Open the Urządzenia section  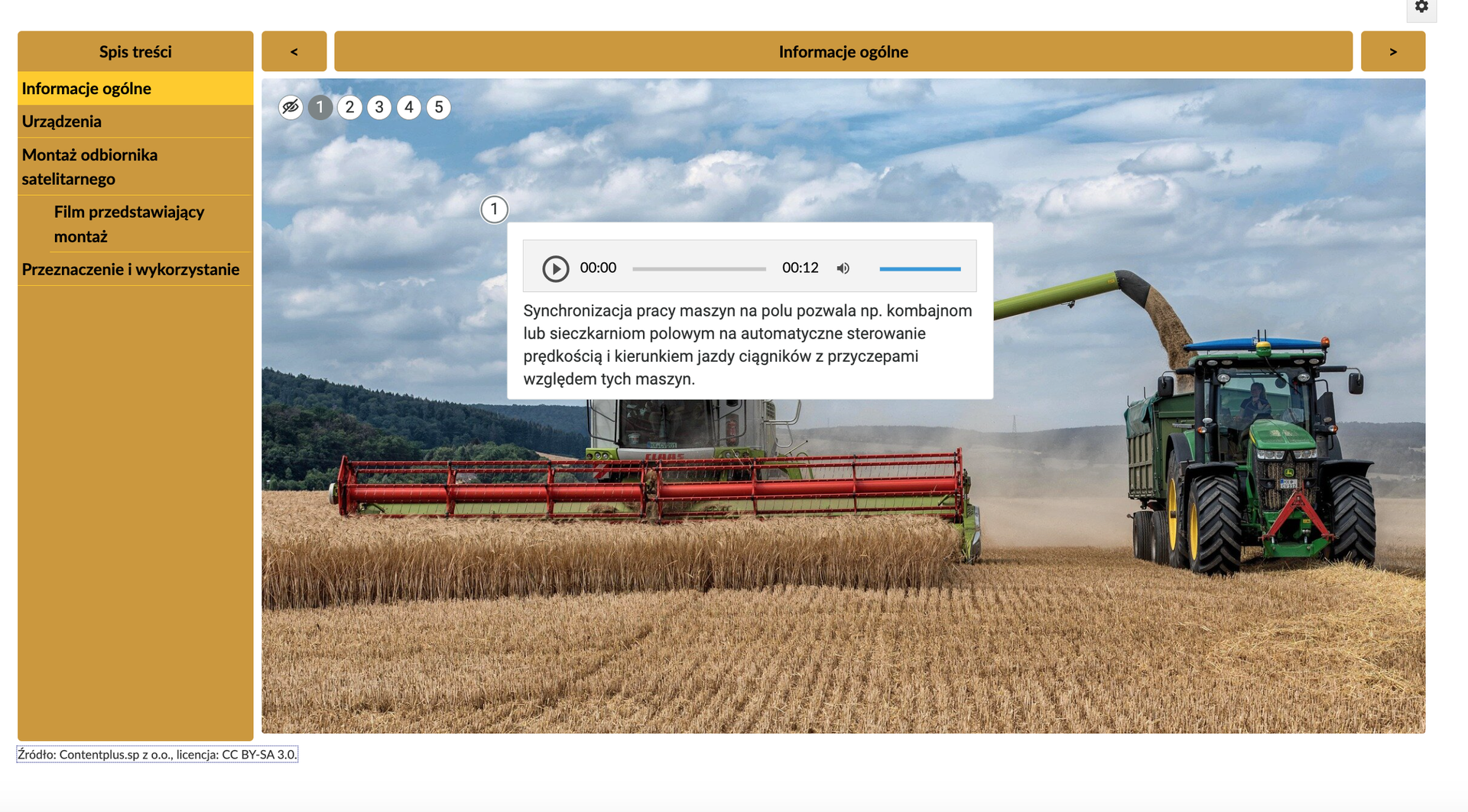tap(62, 122)
